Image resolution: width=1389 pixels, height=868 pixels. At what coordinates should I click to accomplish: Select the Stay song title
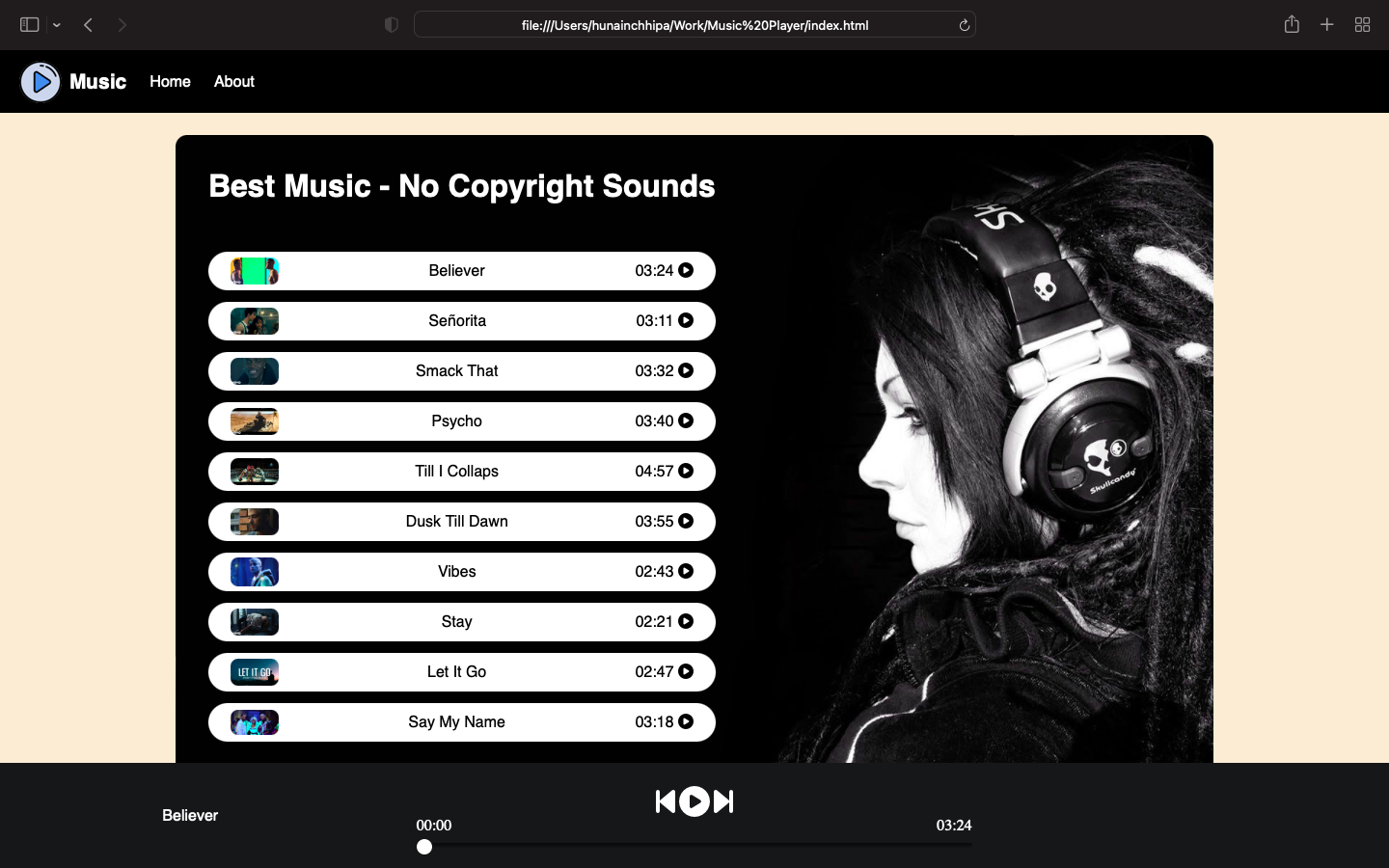pos(456,622)
